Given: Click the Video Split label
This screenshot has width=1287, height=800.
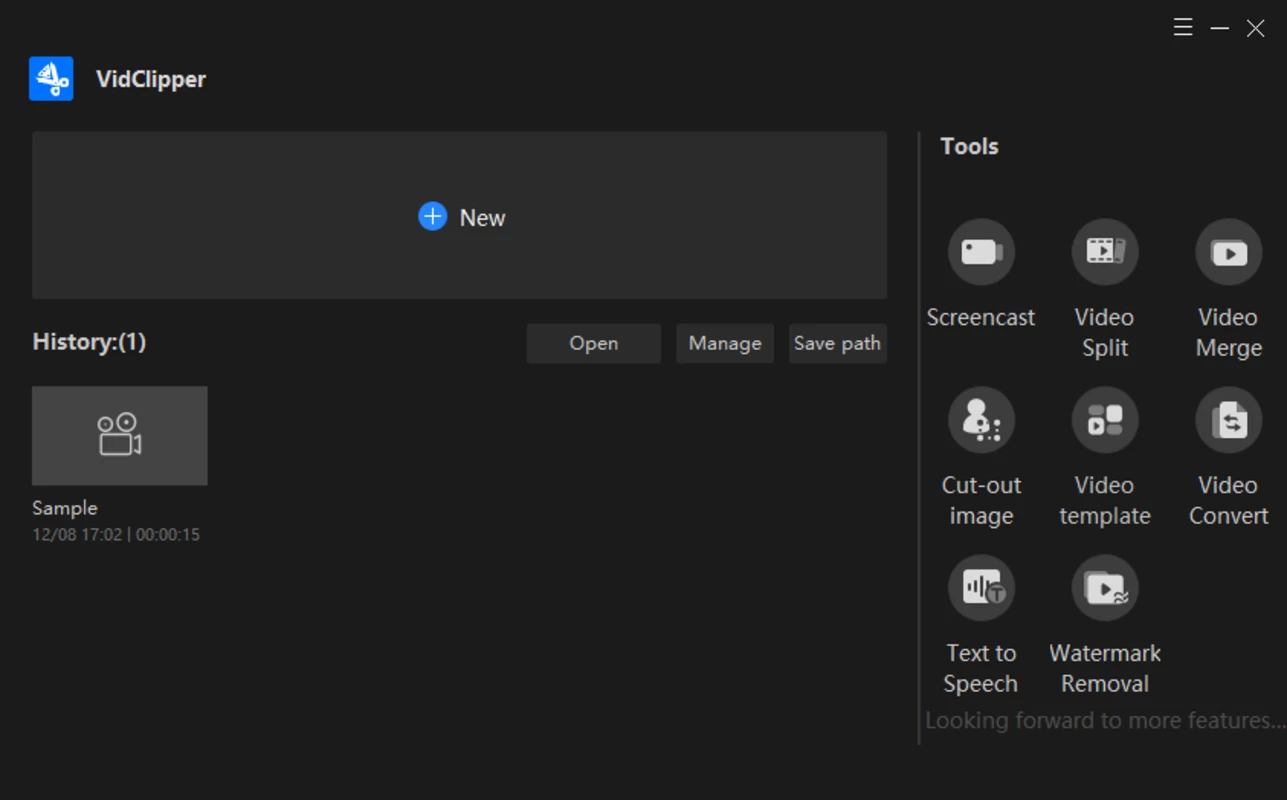Looking at the screenshot, I should point(1105,332).
